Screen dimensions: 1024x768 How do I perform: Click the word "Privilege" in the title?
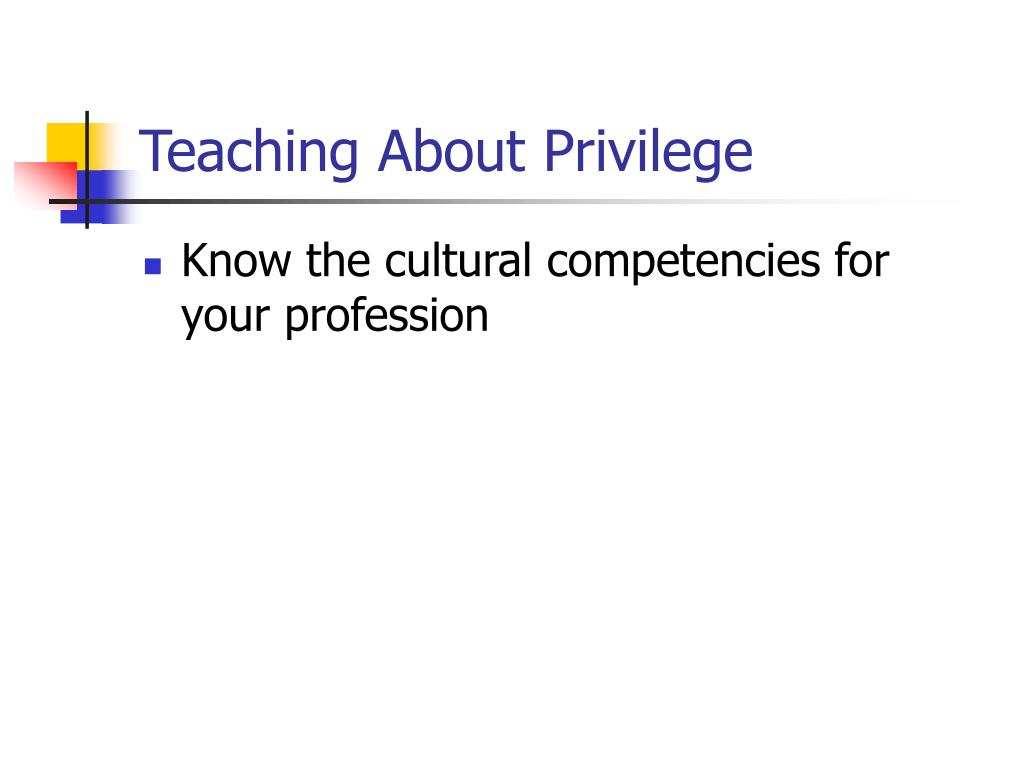648,153
